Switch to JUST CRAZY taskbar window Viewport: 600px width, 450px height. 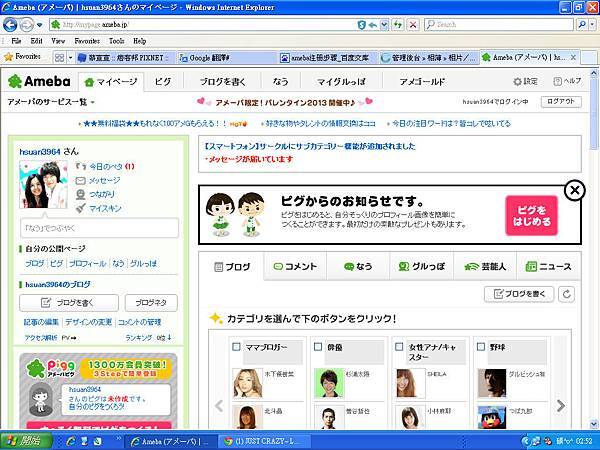(x=264, y=441)
